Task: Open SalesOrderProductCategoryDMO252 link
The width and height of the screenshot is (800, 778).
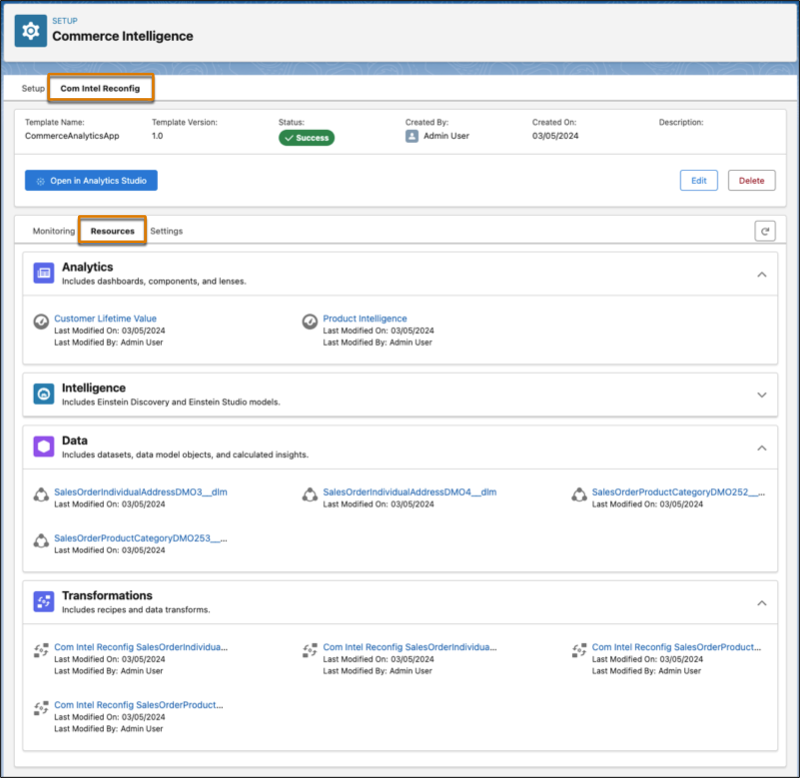Action: point(678,492)
